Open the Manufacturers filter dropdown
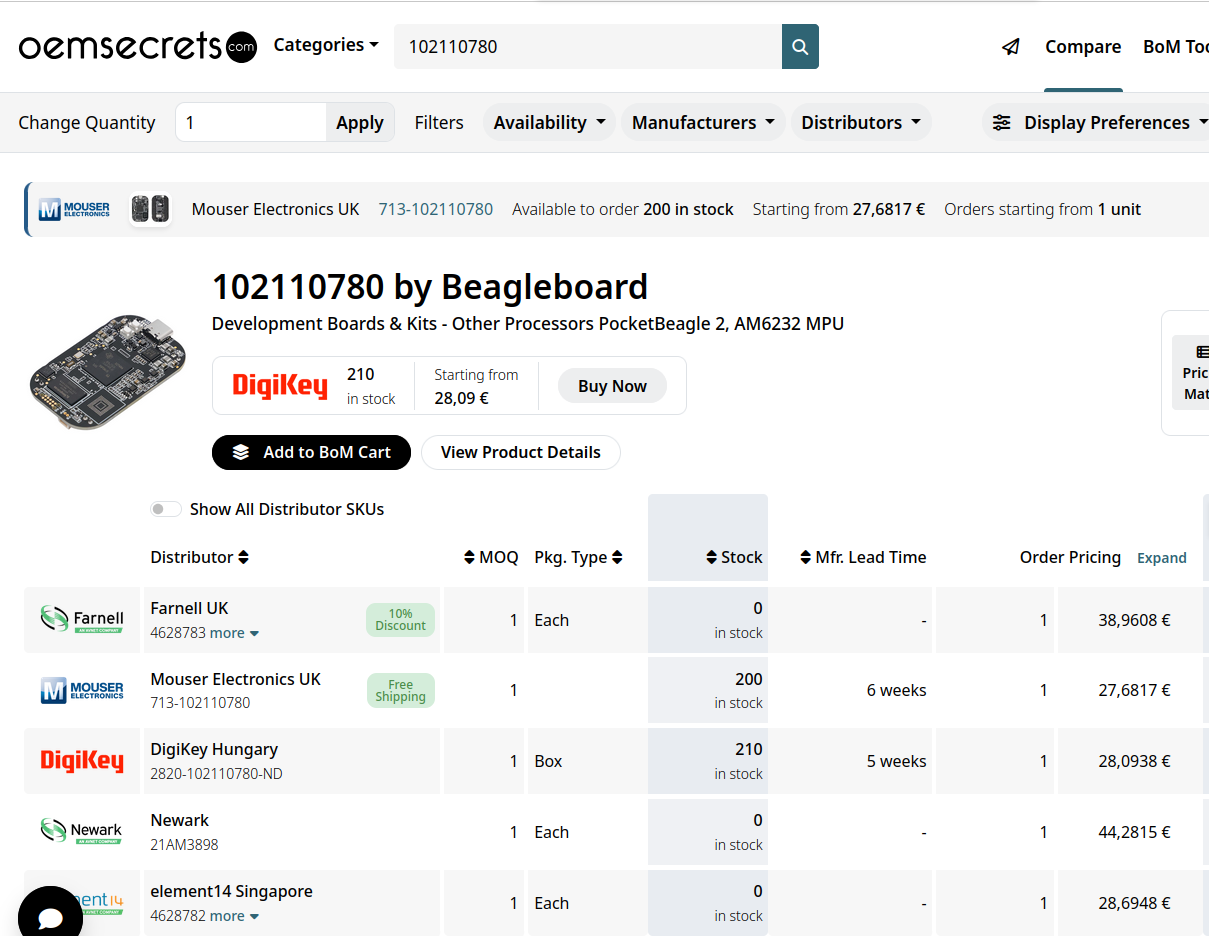The image size is (1209, 936). pos(704,123)
